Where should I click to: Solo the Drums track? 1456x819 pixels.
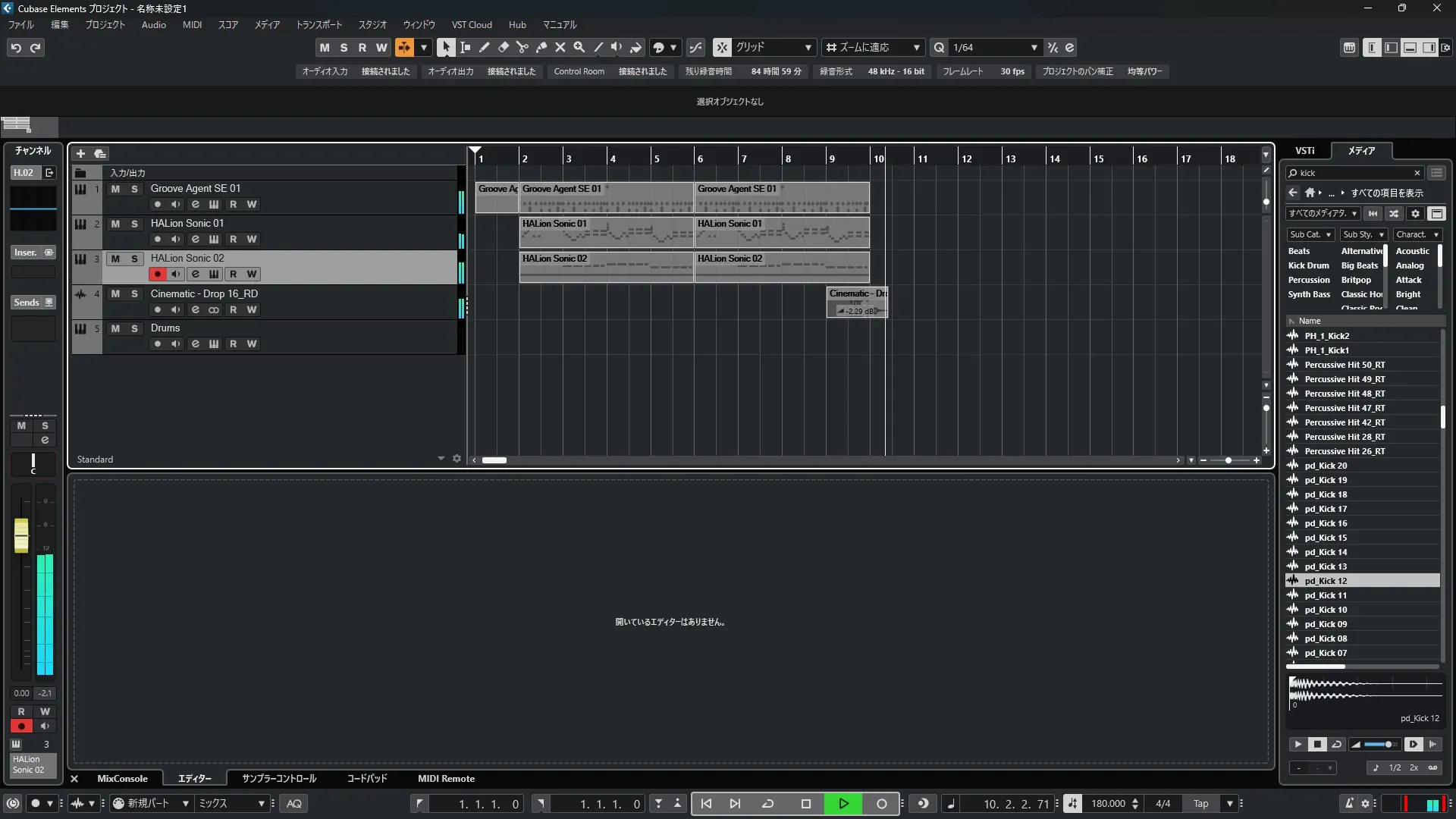(x=134, y=328)
